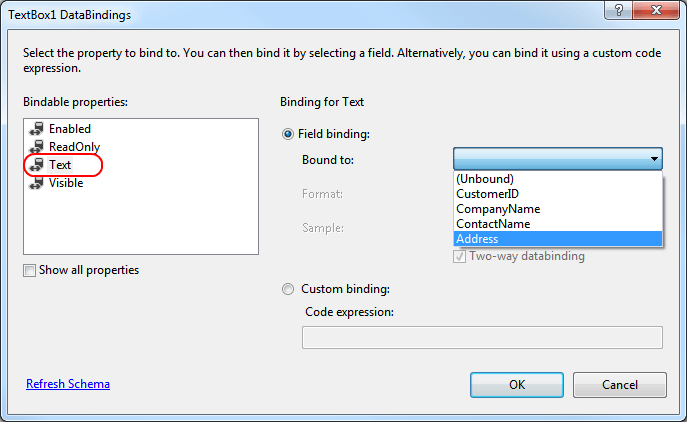Click the Code expression text field
The width and height of the screenshot is (687, 422).
(x=482, y=337)
